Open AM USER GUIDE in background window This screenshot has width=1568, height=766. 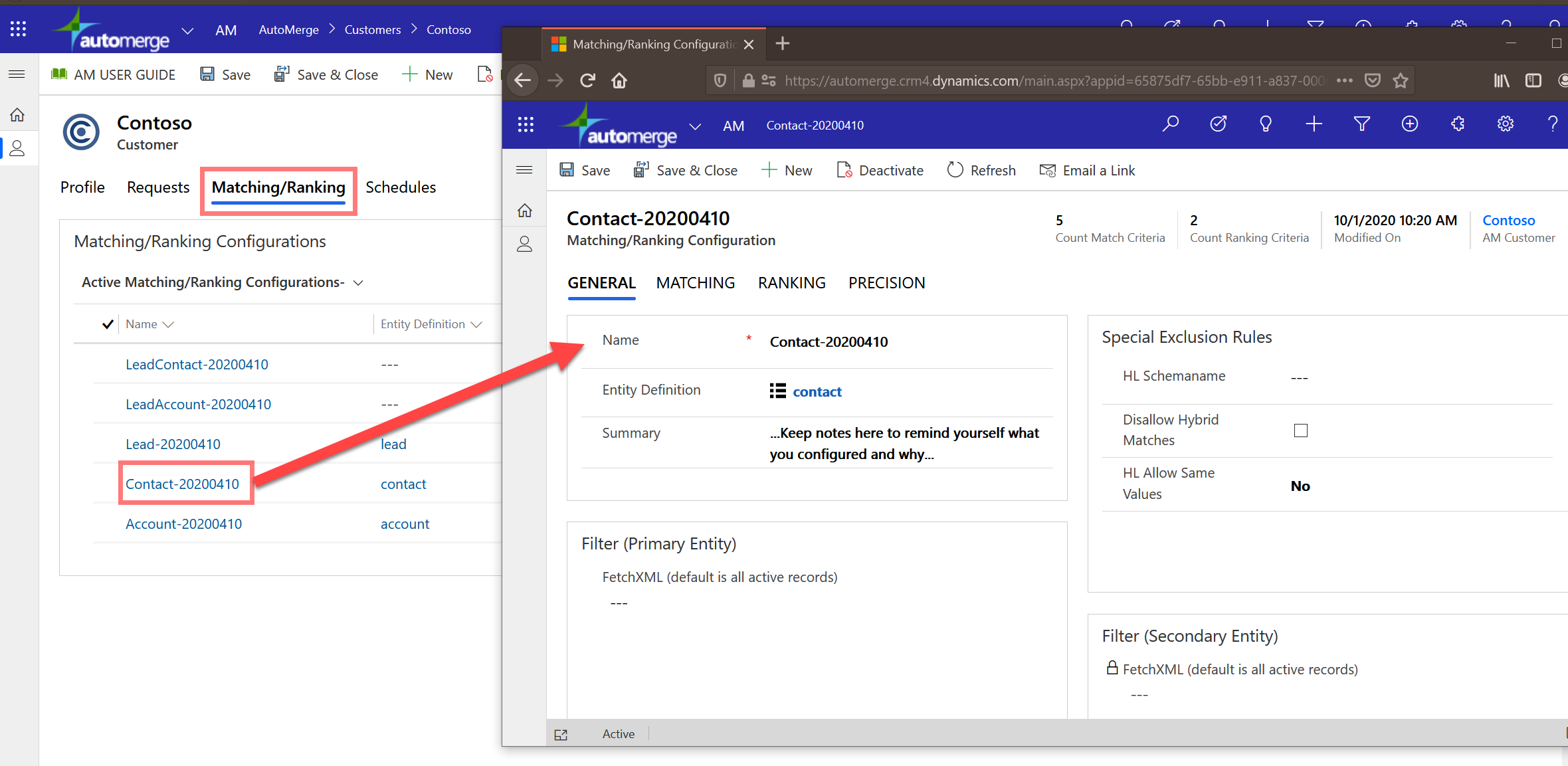click(114, 74)
